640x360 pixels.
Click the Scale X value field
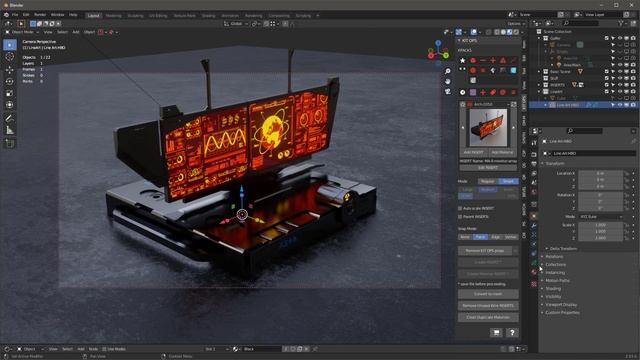click(x=601, y=225)
